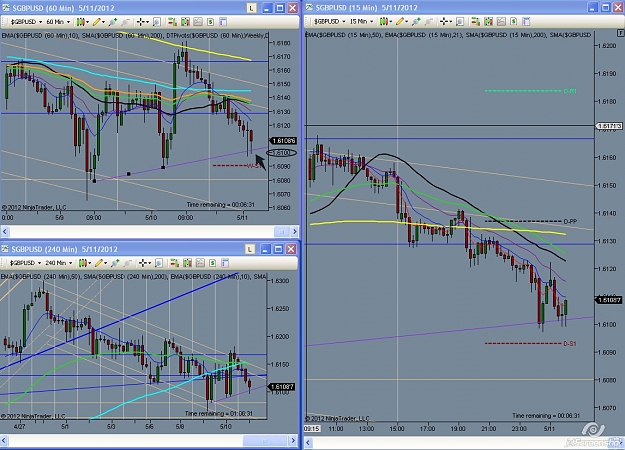Click the title bar icon of 15 Min window
Screen dimensions: 625x450
[310, 7]
